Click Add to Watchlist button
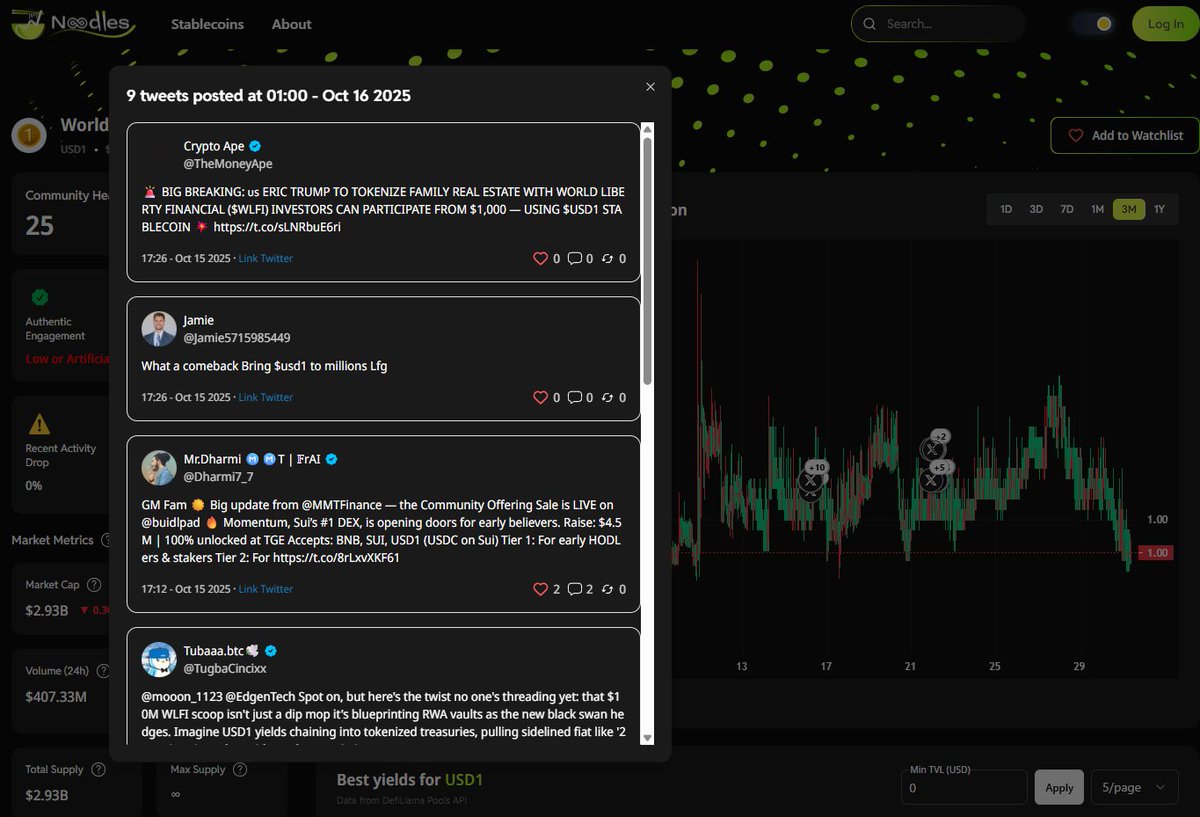 click(1125, 135)
